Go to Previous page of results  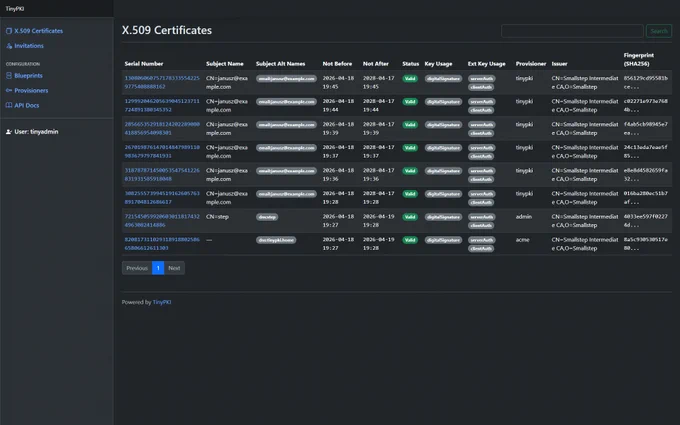tap(137, 268)
